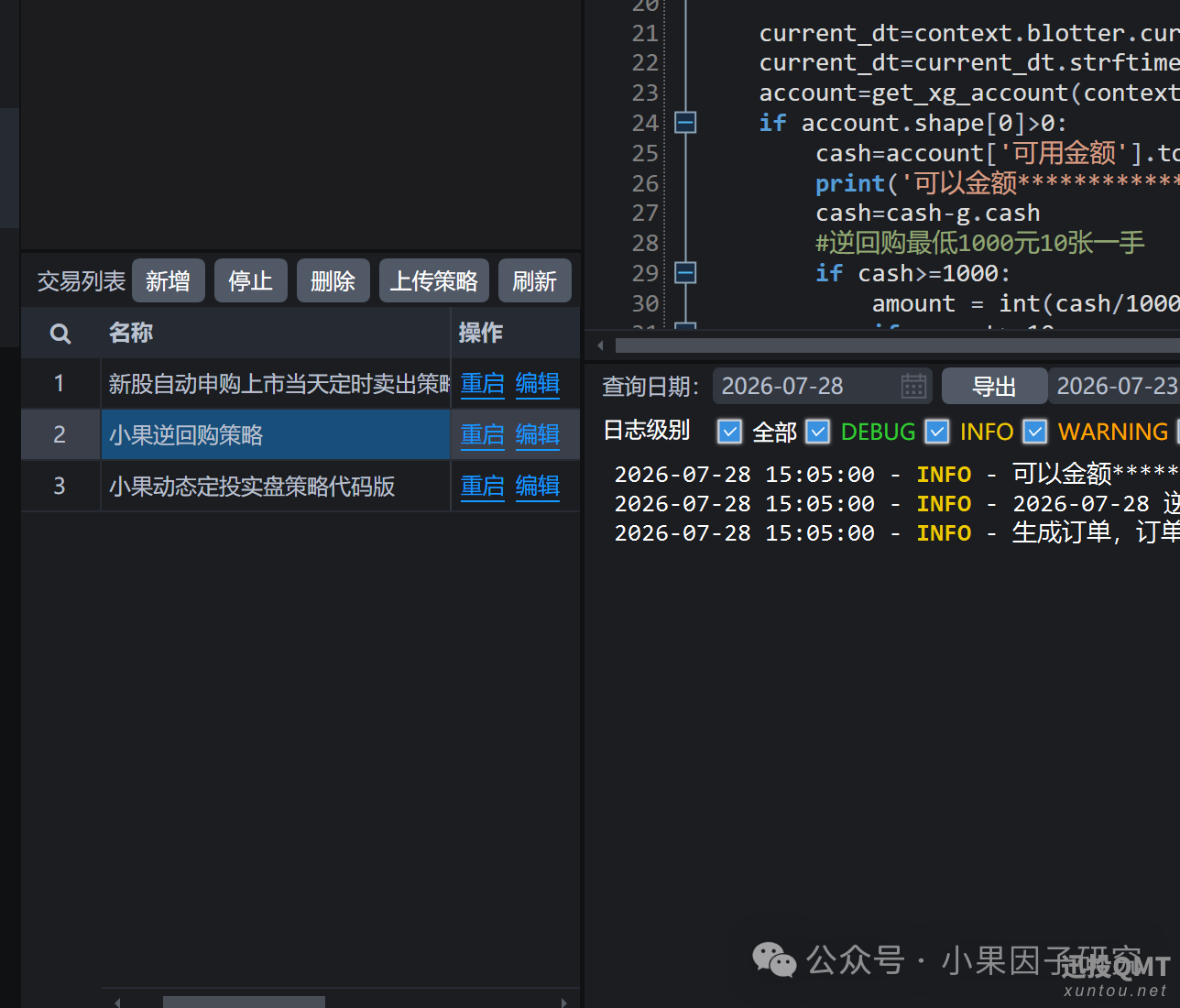1180x1008 pixels.
Task: Export logs with the 导出 button
Action: pos(994,386)
